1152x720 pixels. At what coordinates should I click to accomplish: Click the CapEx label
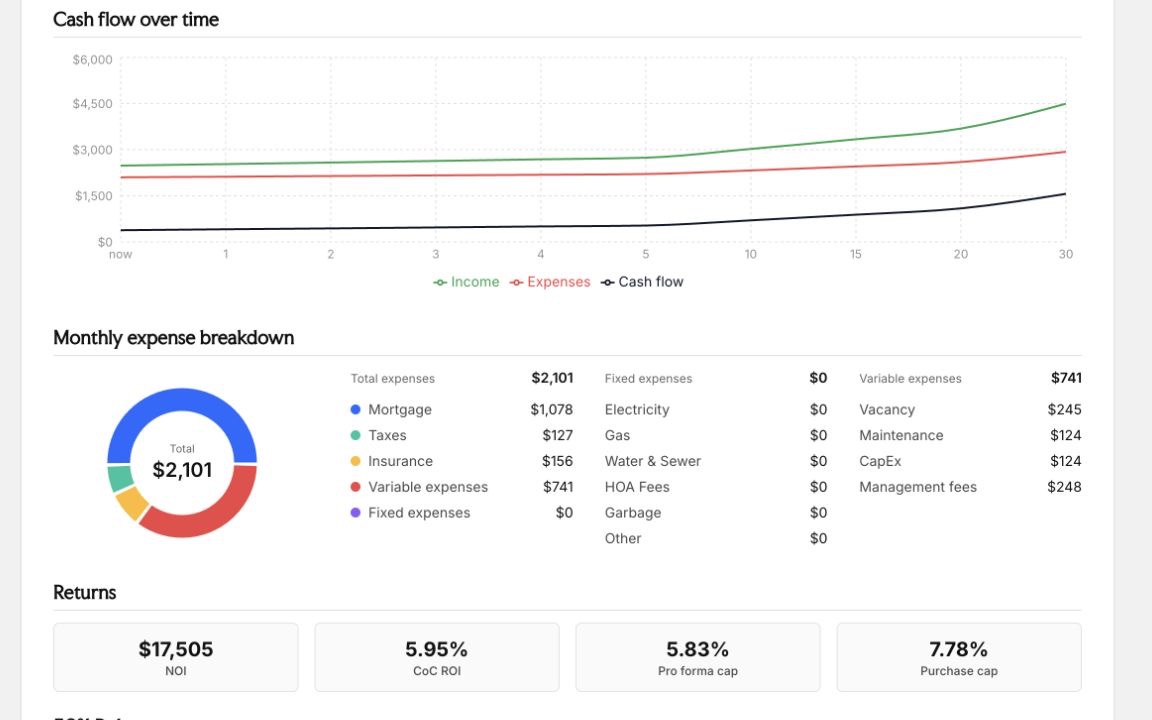[880, 461]
